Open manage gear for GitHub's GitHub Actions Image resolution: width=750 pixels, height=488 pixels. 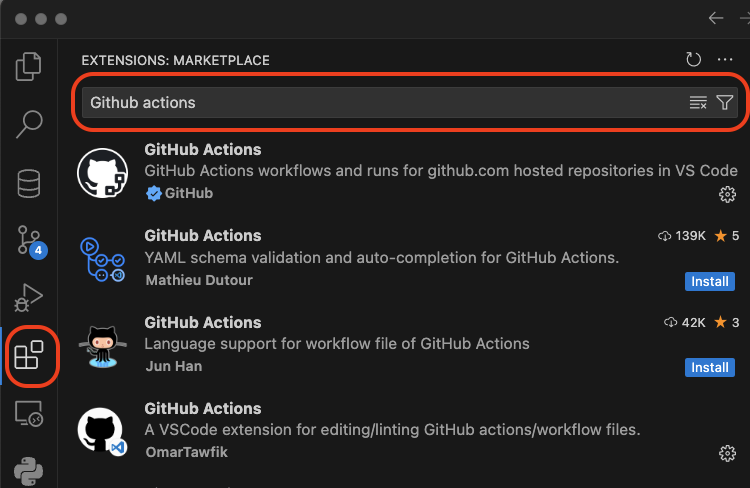pyautogui.click(x=728, y=194)
